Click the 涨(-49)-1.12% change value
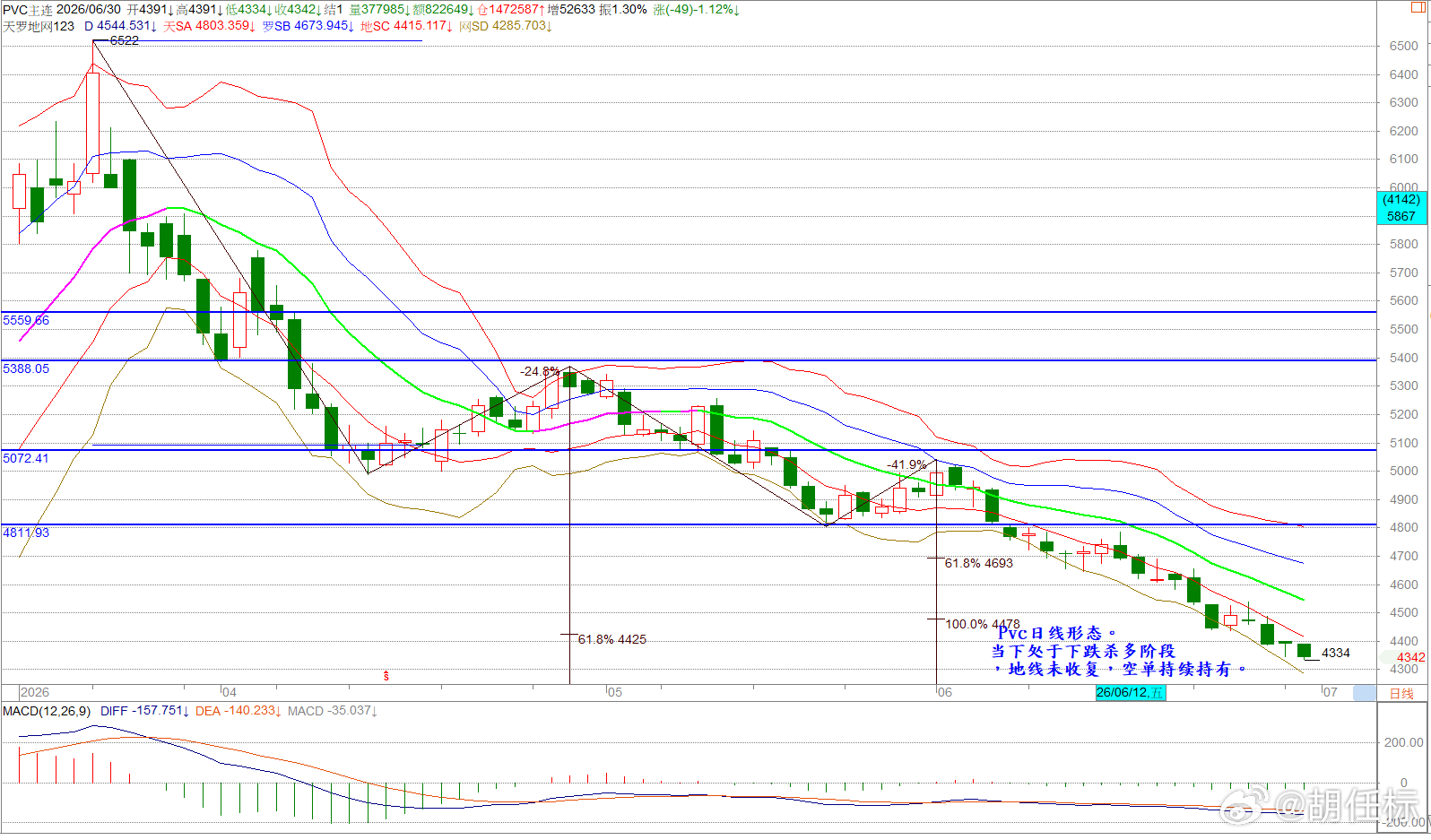Image resolution: width=1431 pixels, height=840 pixels. 696,10
